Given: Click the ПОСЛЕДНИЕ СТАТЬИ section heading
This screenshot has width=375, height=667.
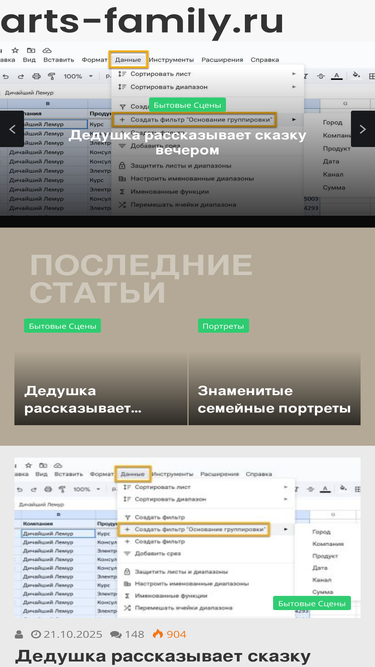Looking at the screenshot, I should click(x=141, y=278).
